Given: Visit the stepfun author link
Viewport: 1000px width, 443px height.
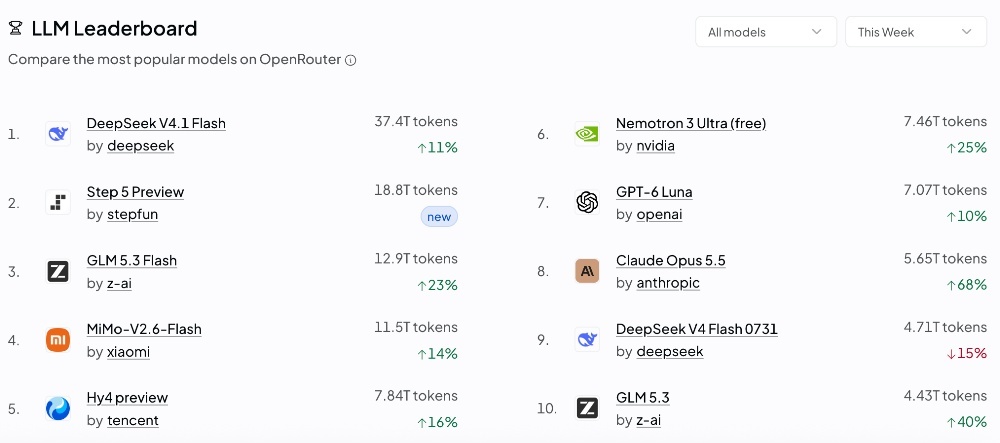Looking at the screenshot, I should [133, 215].
